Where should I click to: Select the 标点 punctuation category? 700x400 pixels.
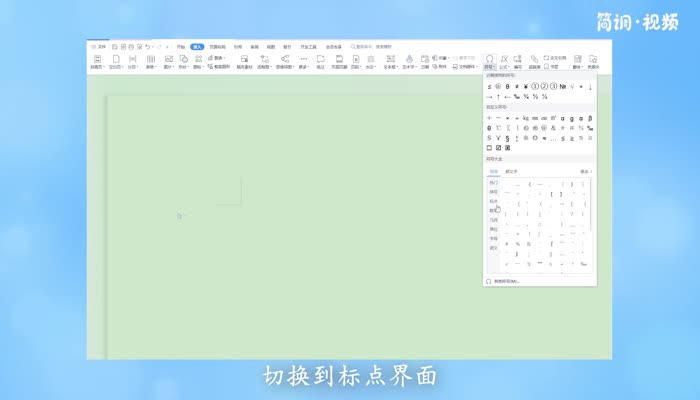(493, 201)
